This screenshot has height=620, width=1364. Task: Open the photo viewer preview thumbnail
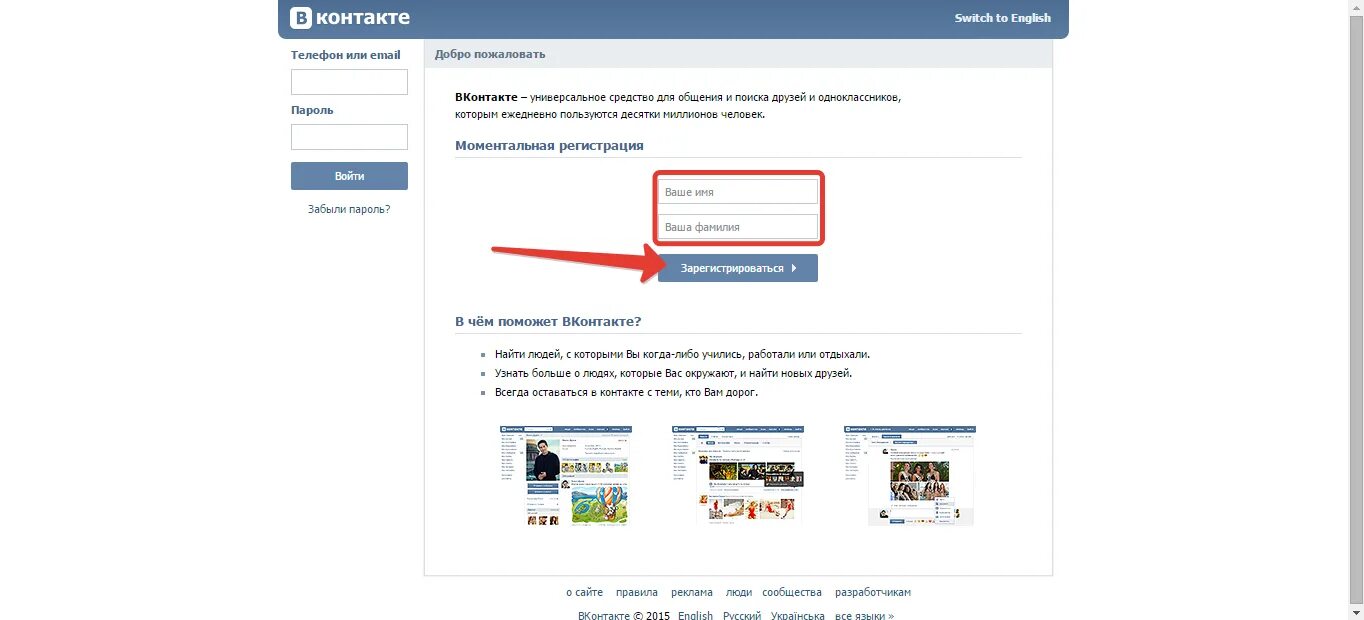910,475
